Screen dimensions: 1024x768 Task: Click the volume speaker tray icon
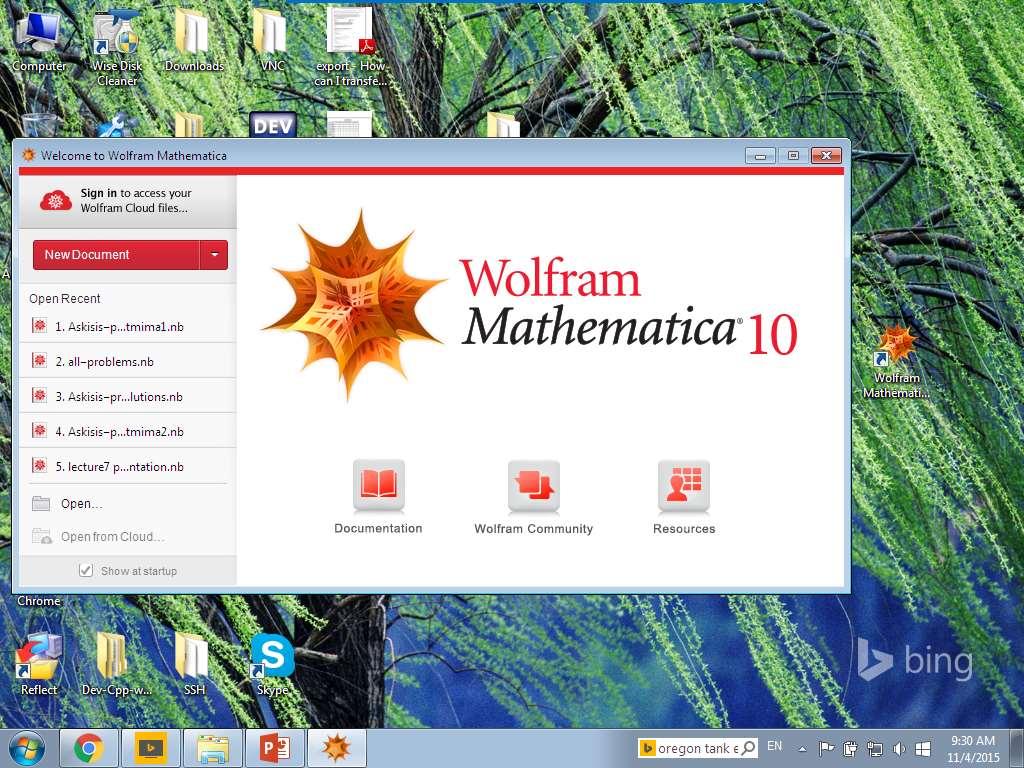click(x=899, y=749)
